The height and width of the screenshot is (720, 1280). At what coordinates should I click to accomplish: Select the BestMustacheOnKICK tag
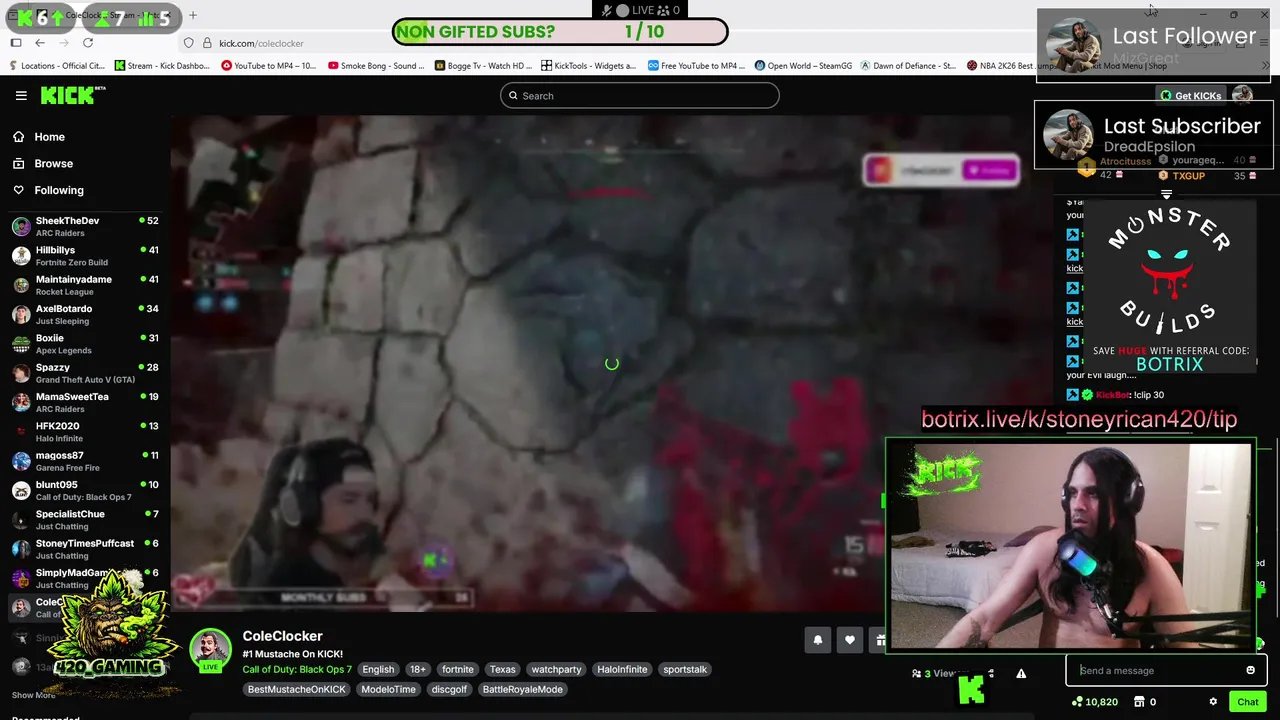click(296, 689)
